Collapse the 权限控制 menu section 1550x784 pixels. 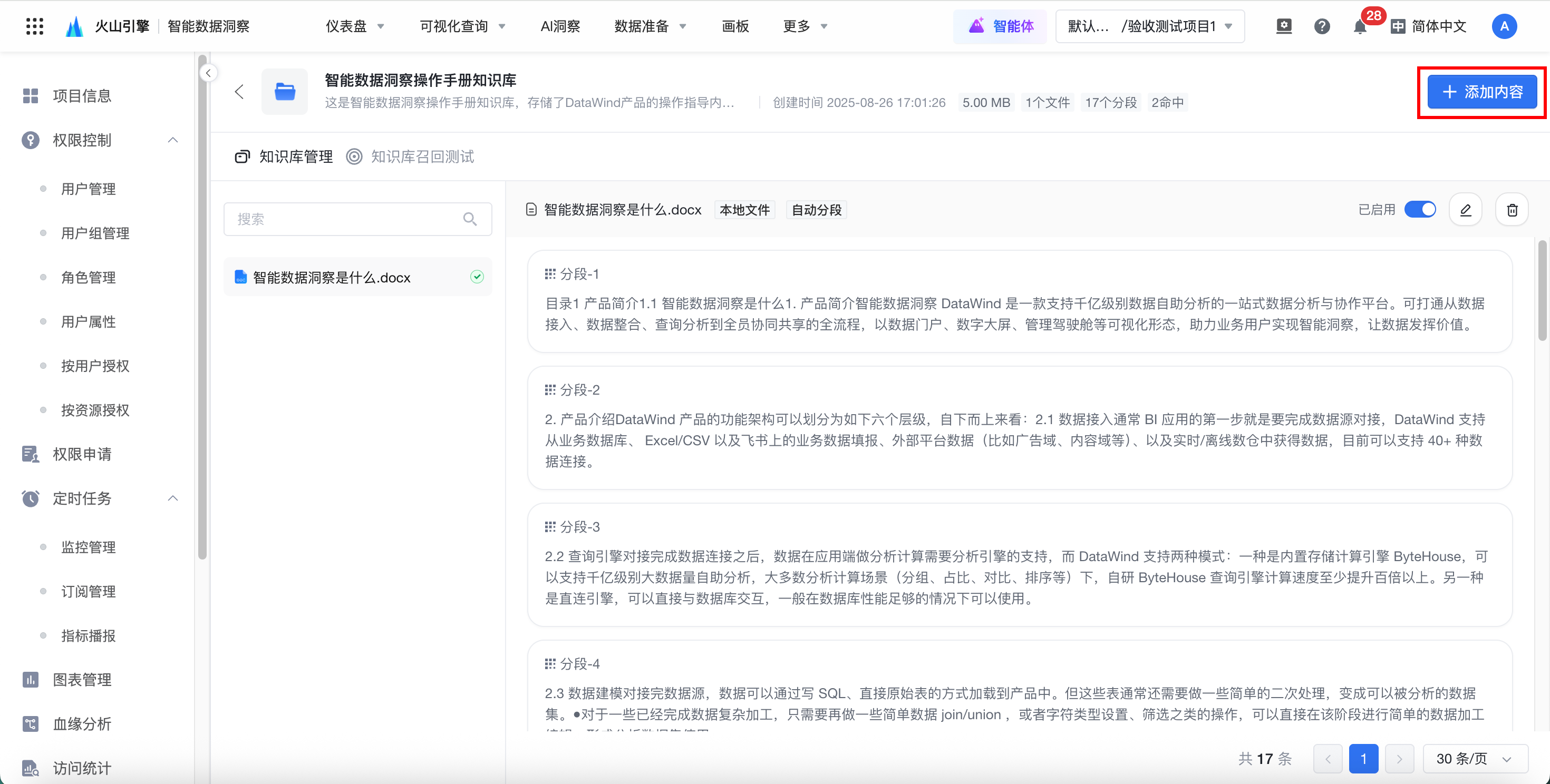point(173,140)
